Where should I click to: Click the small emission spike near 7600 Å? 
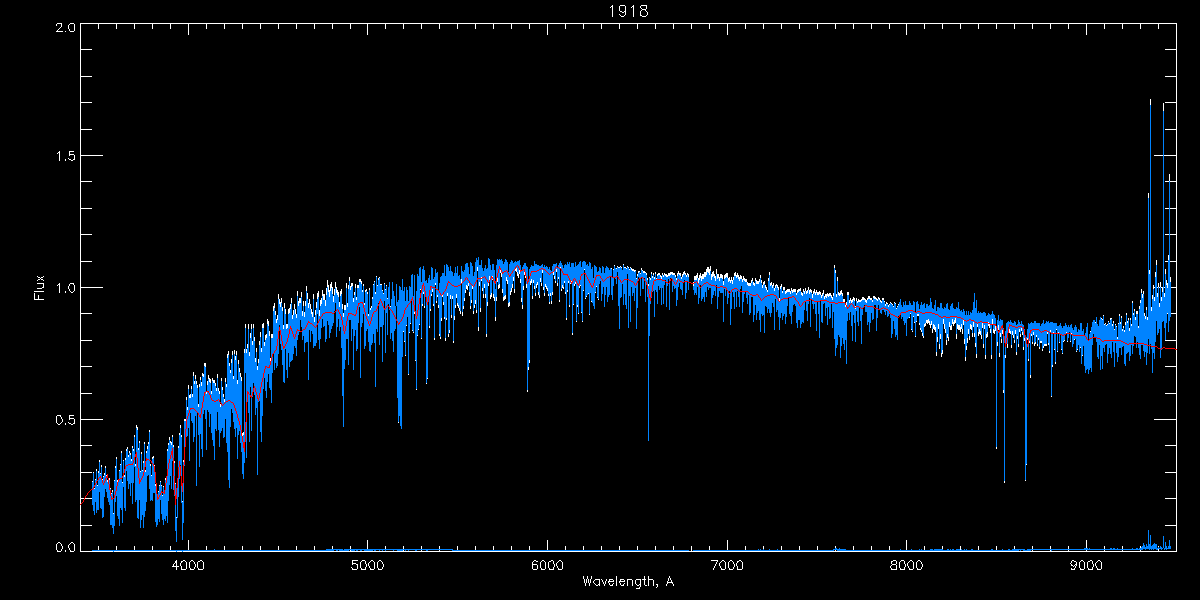(x=835, y=267)
